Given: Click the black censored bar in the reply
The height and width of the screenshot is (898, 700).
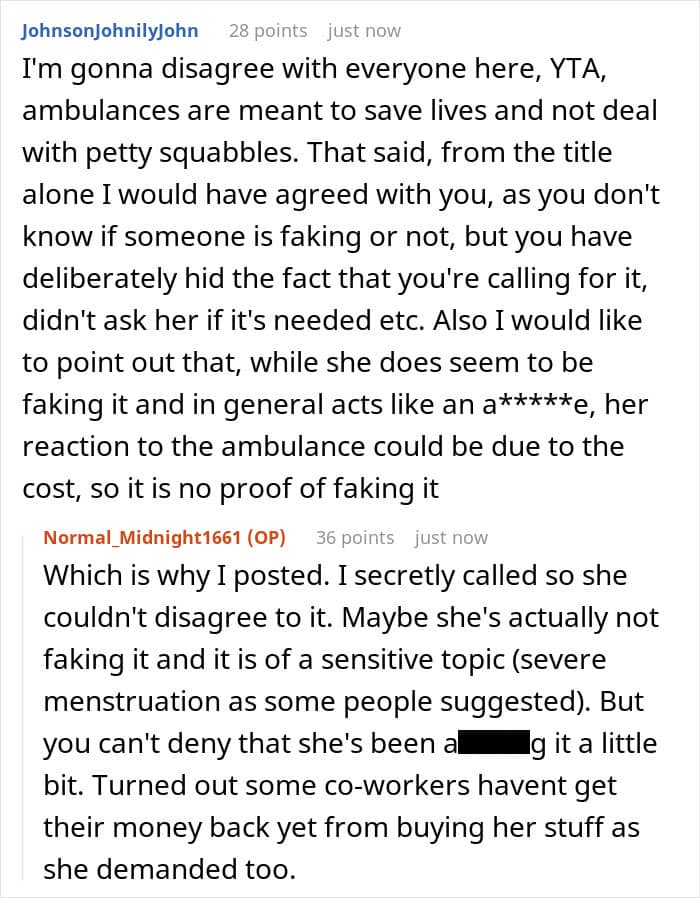Looking at the screenshot, I should (x=493, y=743).
